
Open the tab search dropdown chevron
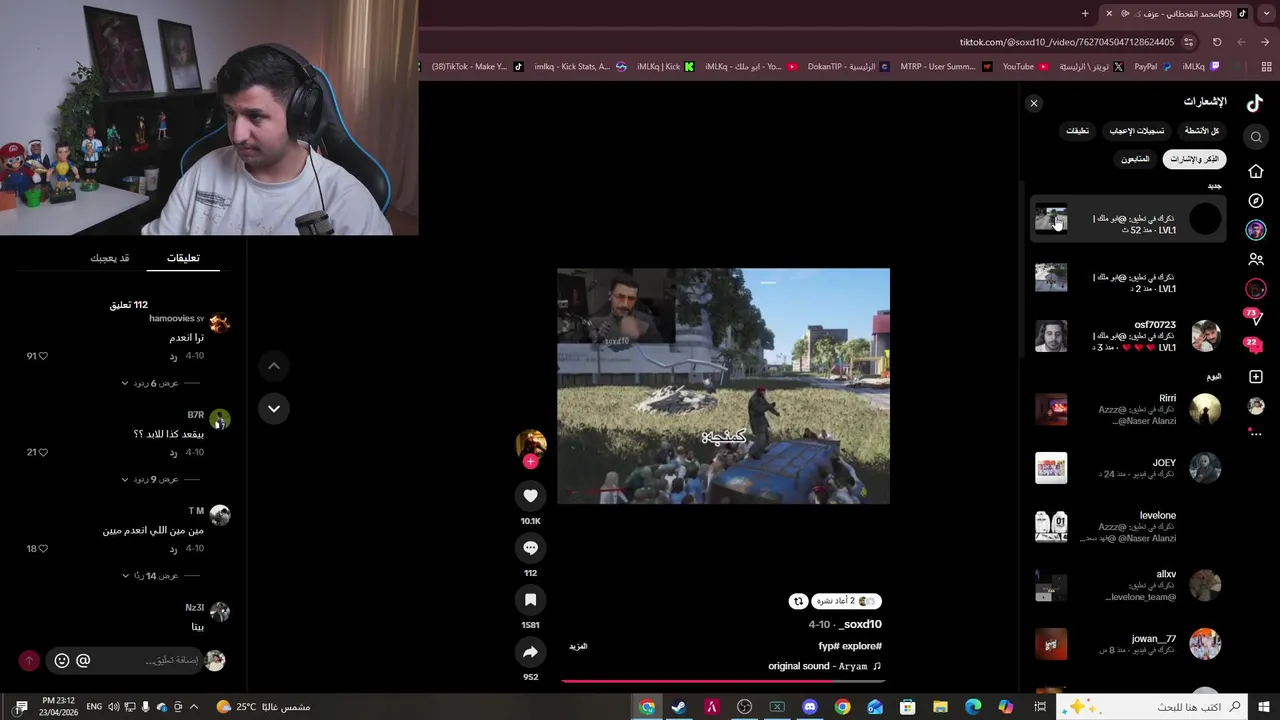tap(1266, 13)
